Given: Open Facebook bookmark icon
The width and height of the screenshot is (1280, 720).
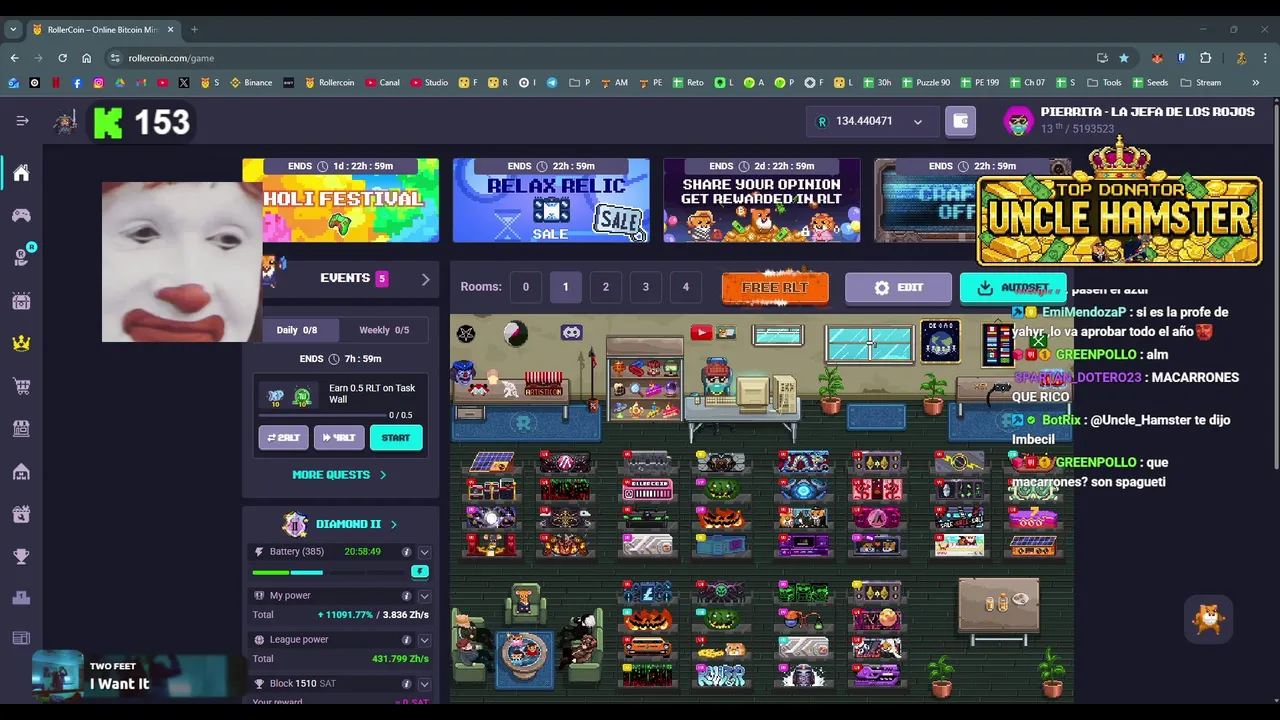Looking at the screenshot, I should tap(77, 83).
